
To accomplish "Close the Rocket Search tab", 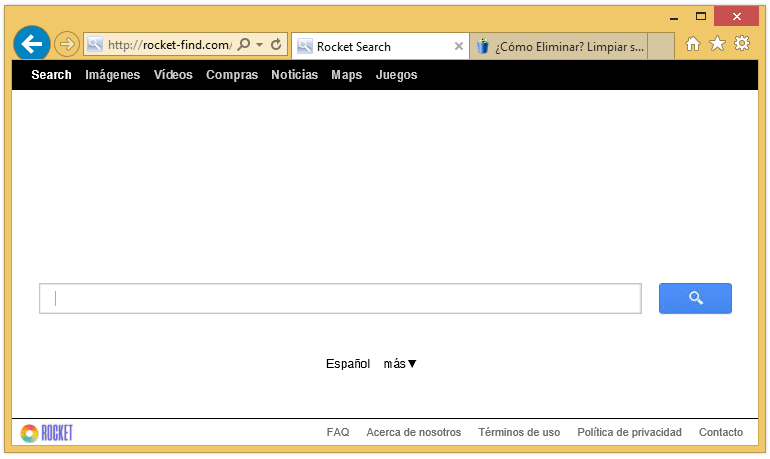I will click(x=459, y=46).
